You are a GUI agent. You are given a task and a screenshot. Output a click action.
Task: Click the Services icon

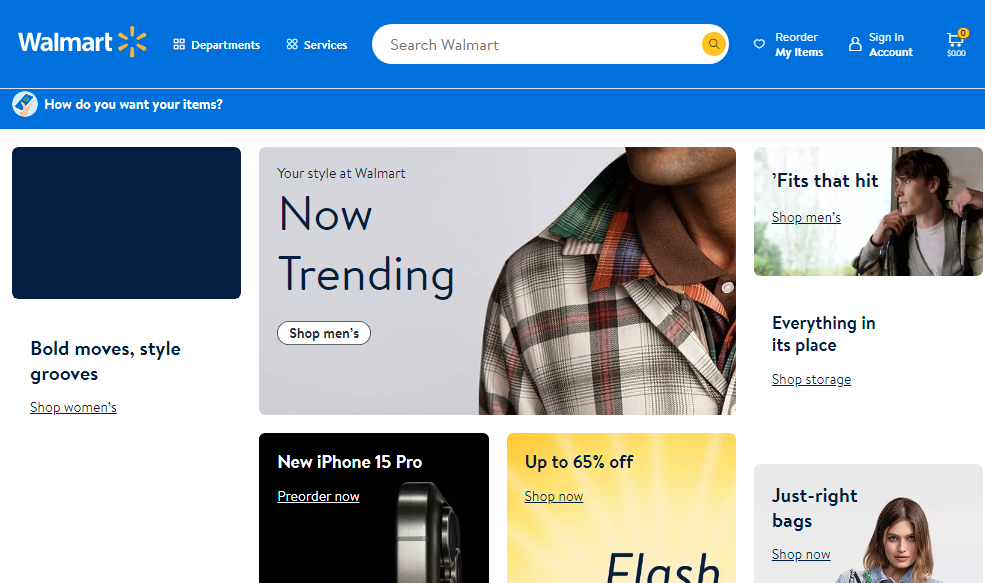pos(292,45)
